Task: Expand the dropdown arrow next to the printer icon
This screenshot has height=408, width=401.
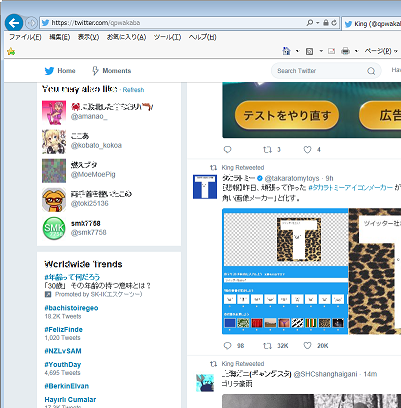Action: point(356,51)
